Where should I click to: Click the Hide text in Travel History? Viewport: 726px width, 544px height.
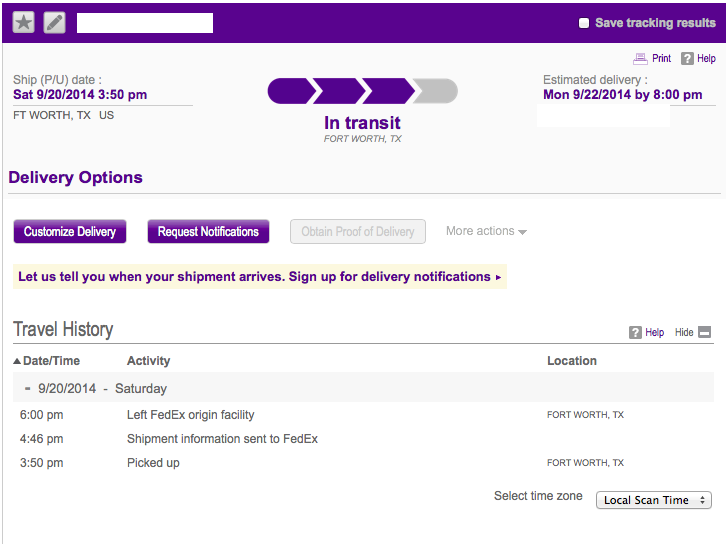coord(684,332)
